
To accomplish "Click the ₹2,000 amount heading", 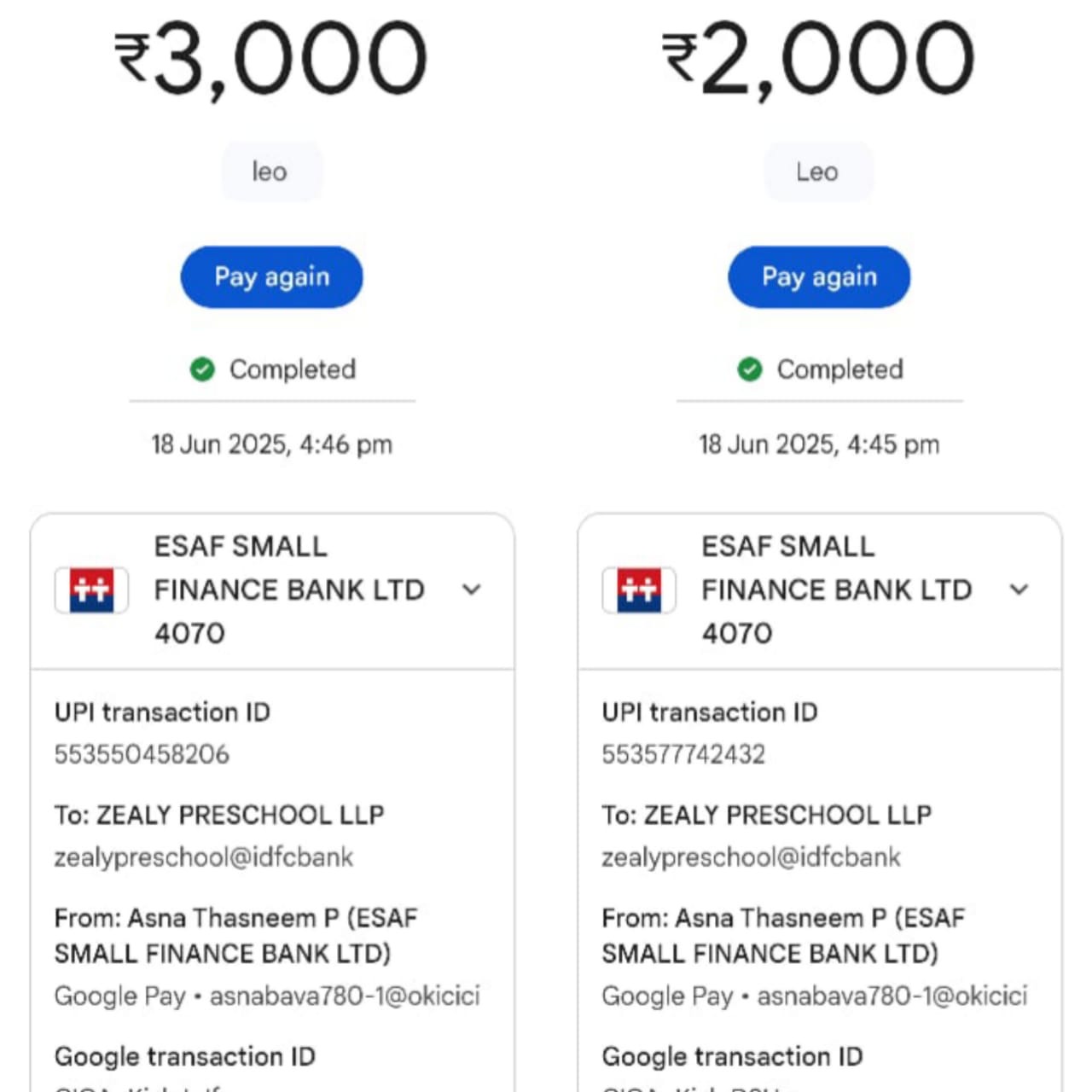I will (x=819, y=58).
